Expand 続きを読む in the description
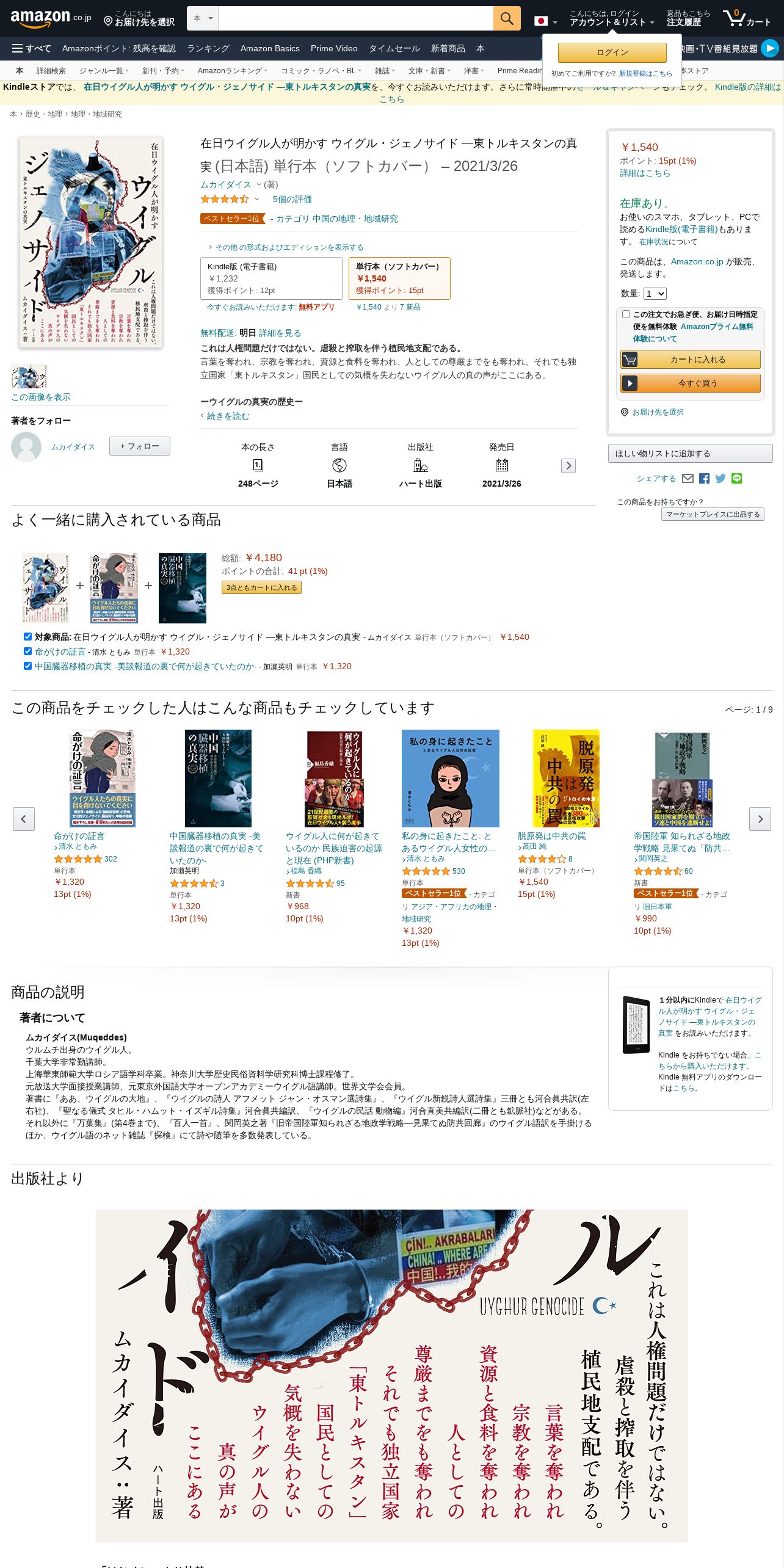Viewport: 784px width, 1568px height. pos(228,416)
